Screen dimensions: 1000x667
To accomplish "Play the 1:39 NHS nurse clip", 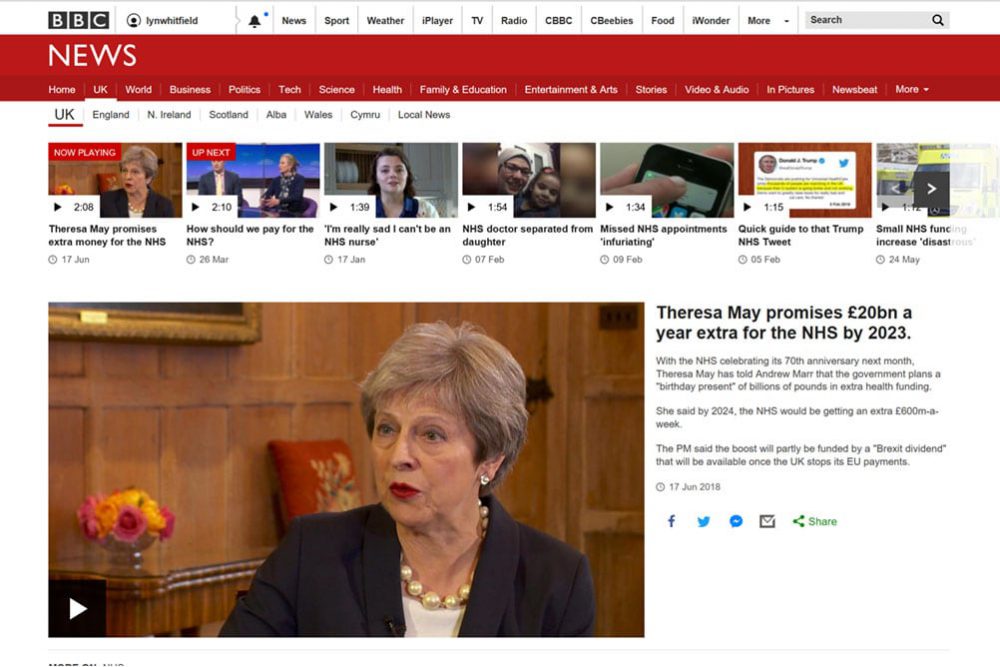I will (x=391, y=180).
